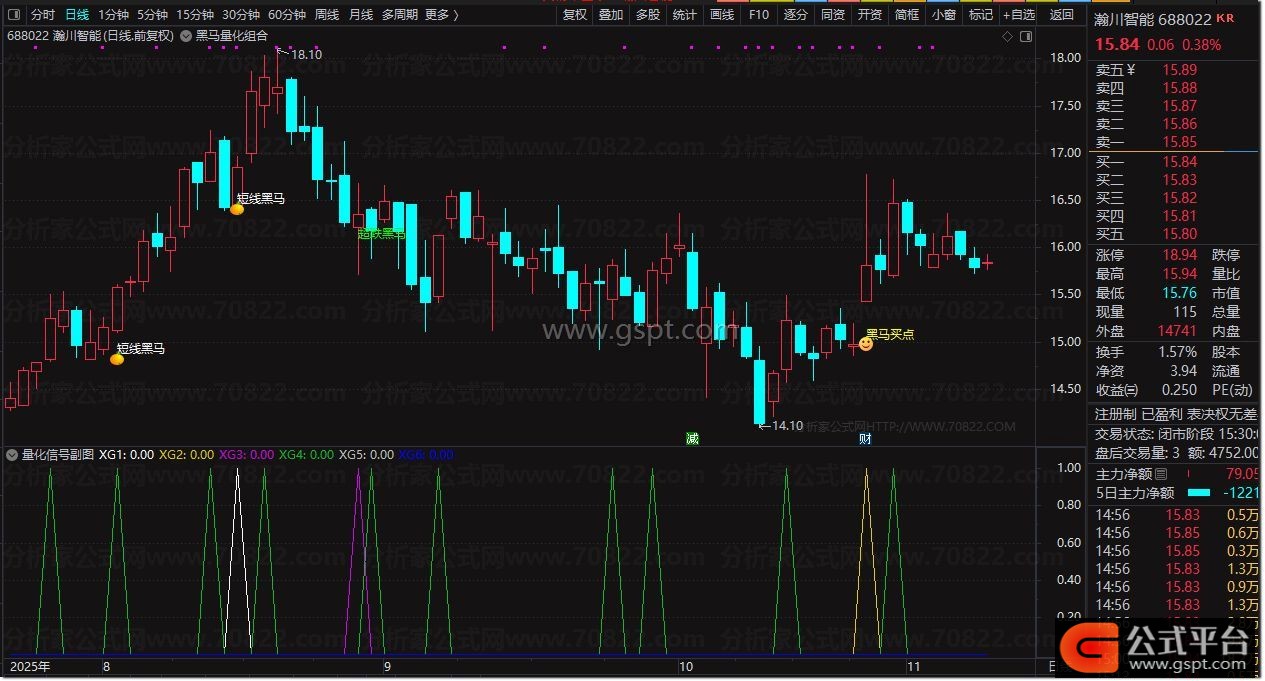Click the green 减 marker icon
This screenshot has width=1265, height=681.
click(692, 439)
